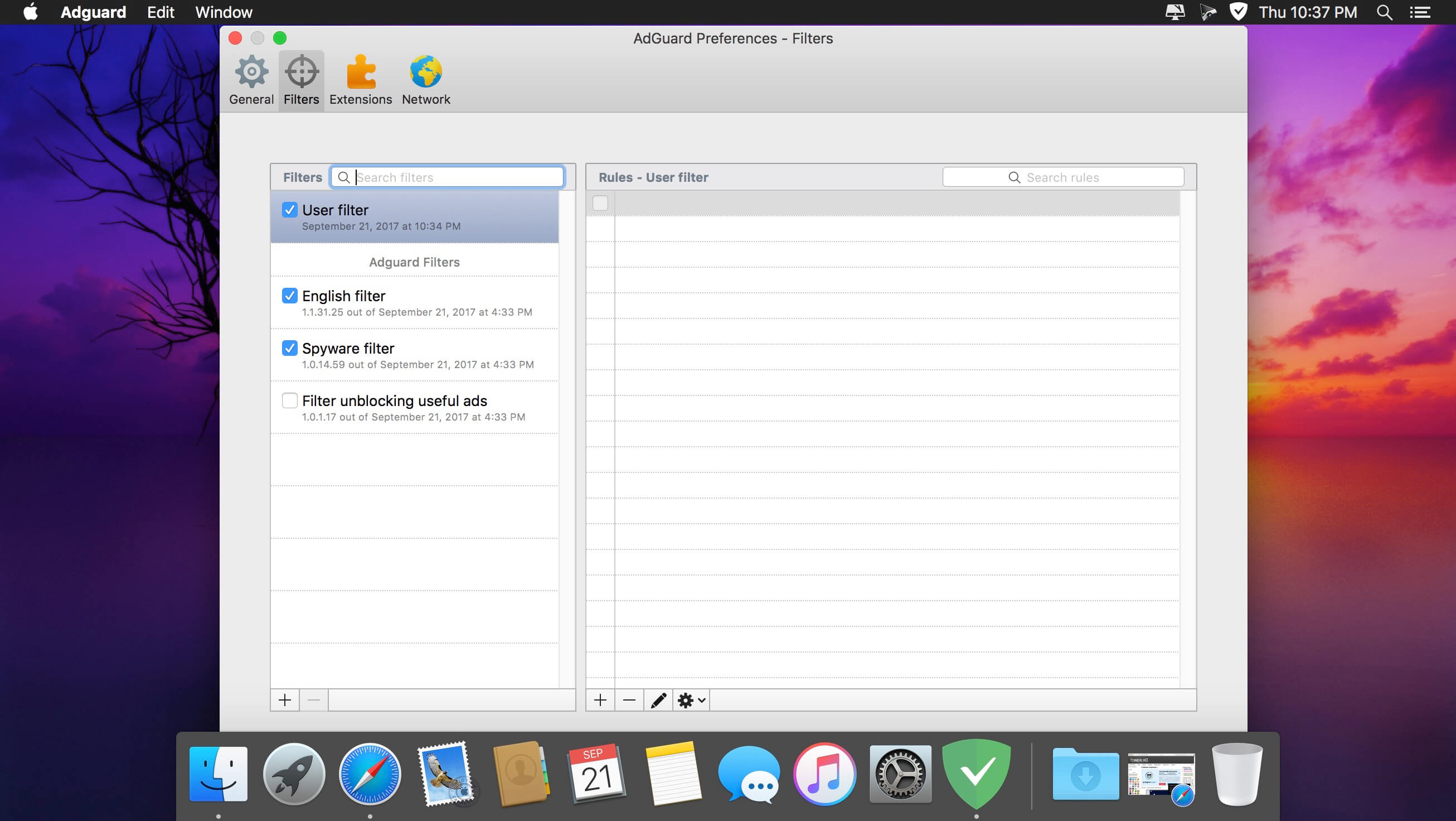Viewport: 1456px width, 821px height.
Task: Open Safari browser from dock
Action: click(370, 775)
